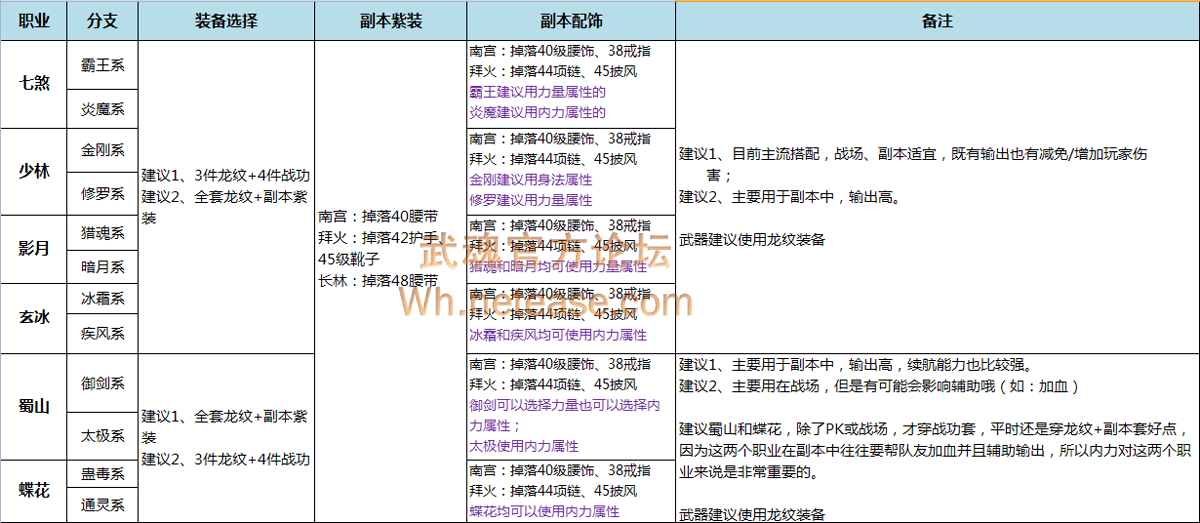The width and height of the screenshot is (1200, 523).
Task: Select the 玄冰 class cell
Action: click(x=33, y=317)
